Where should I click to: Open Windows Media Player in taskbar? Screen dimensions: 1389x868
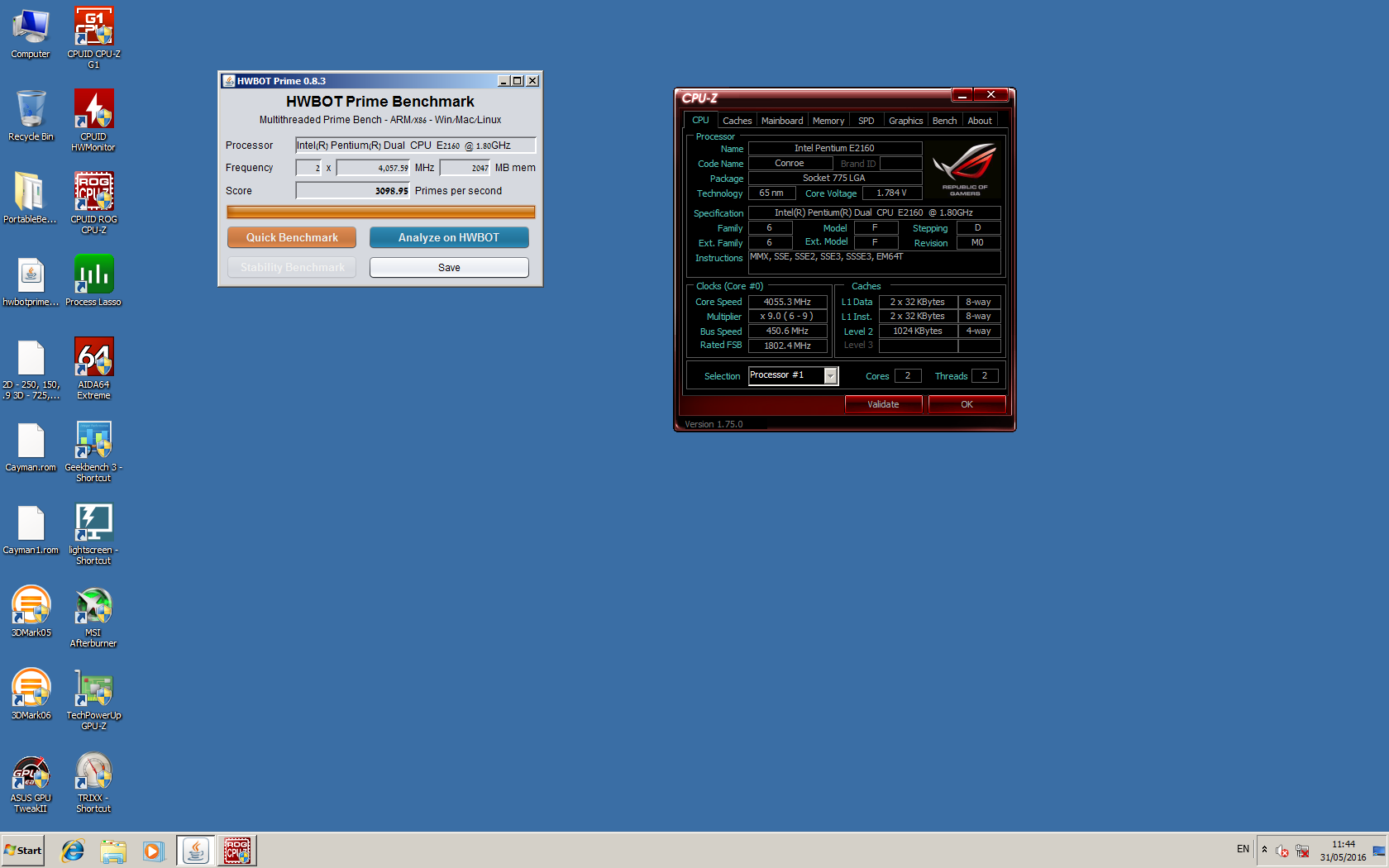pyautogui.click(x=154, y=851)
